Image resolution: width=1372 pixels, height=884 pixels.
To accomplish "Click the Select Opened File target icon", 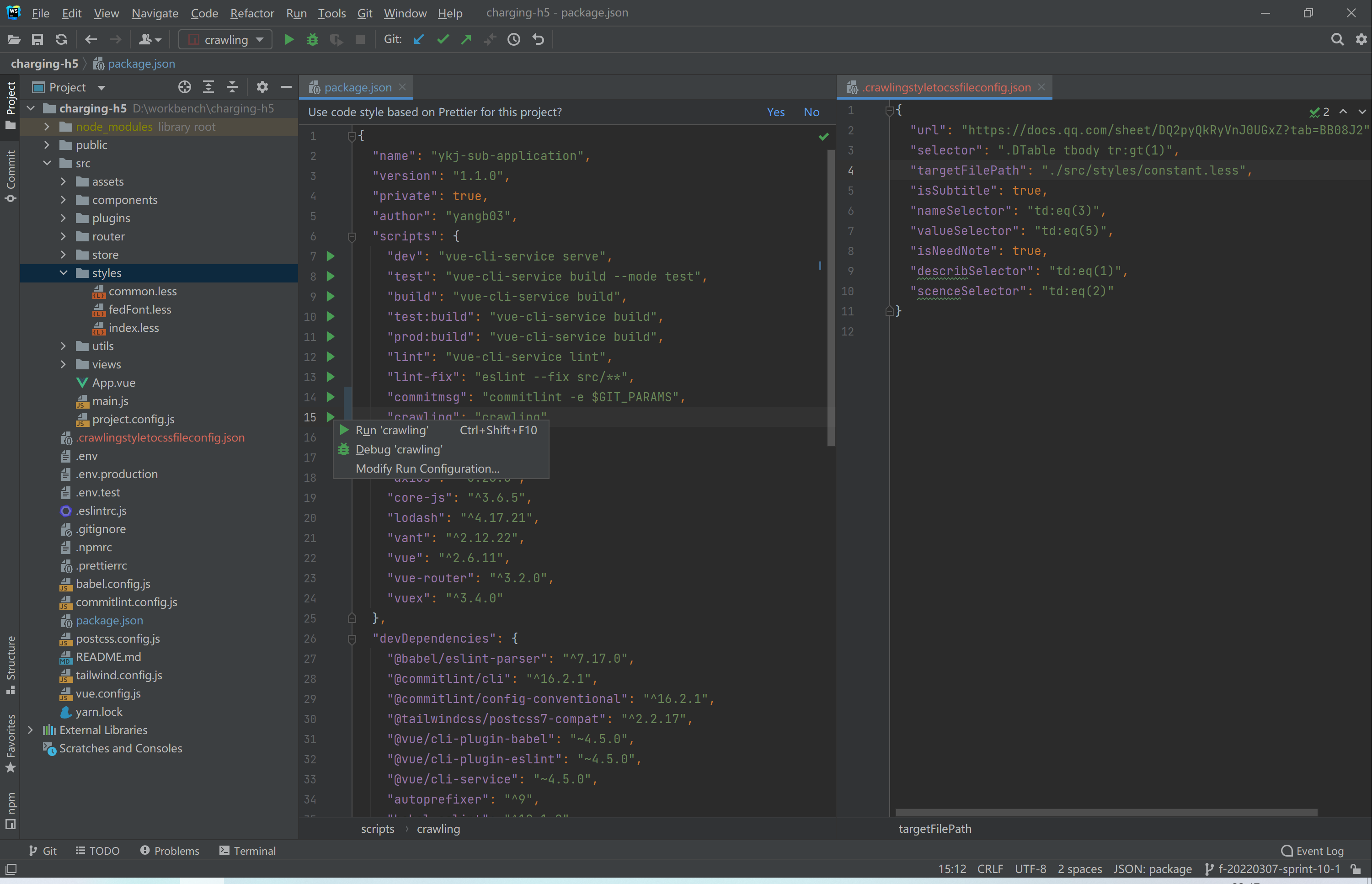I will 184,87.
